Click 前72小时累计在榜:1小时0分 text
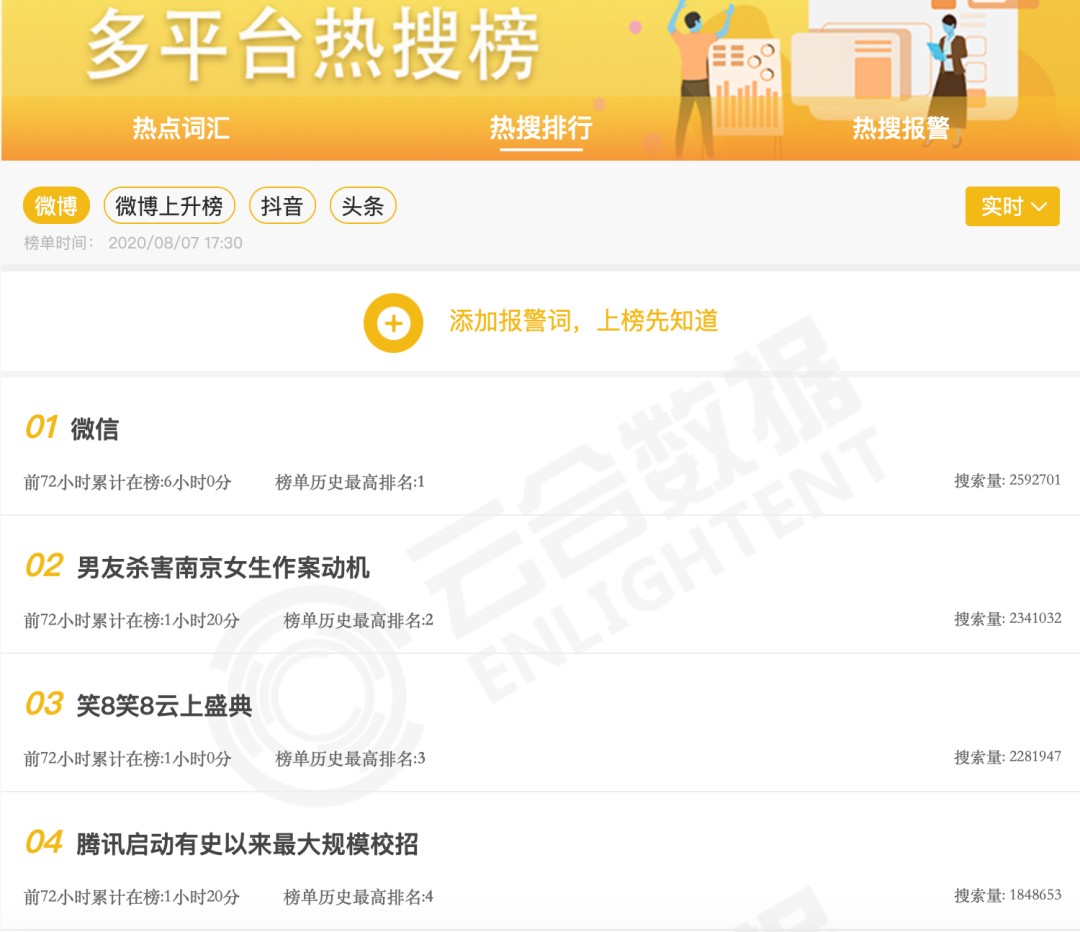The height and width of the screenshot is (932, 1080). click(x=127, y=759)
